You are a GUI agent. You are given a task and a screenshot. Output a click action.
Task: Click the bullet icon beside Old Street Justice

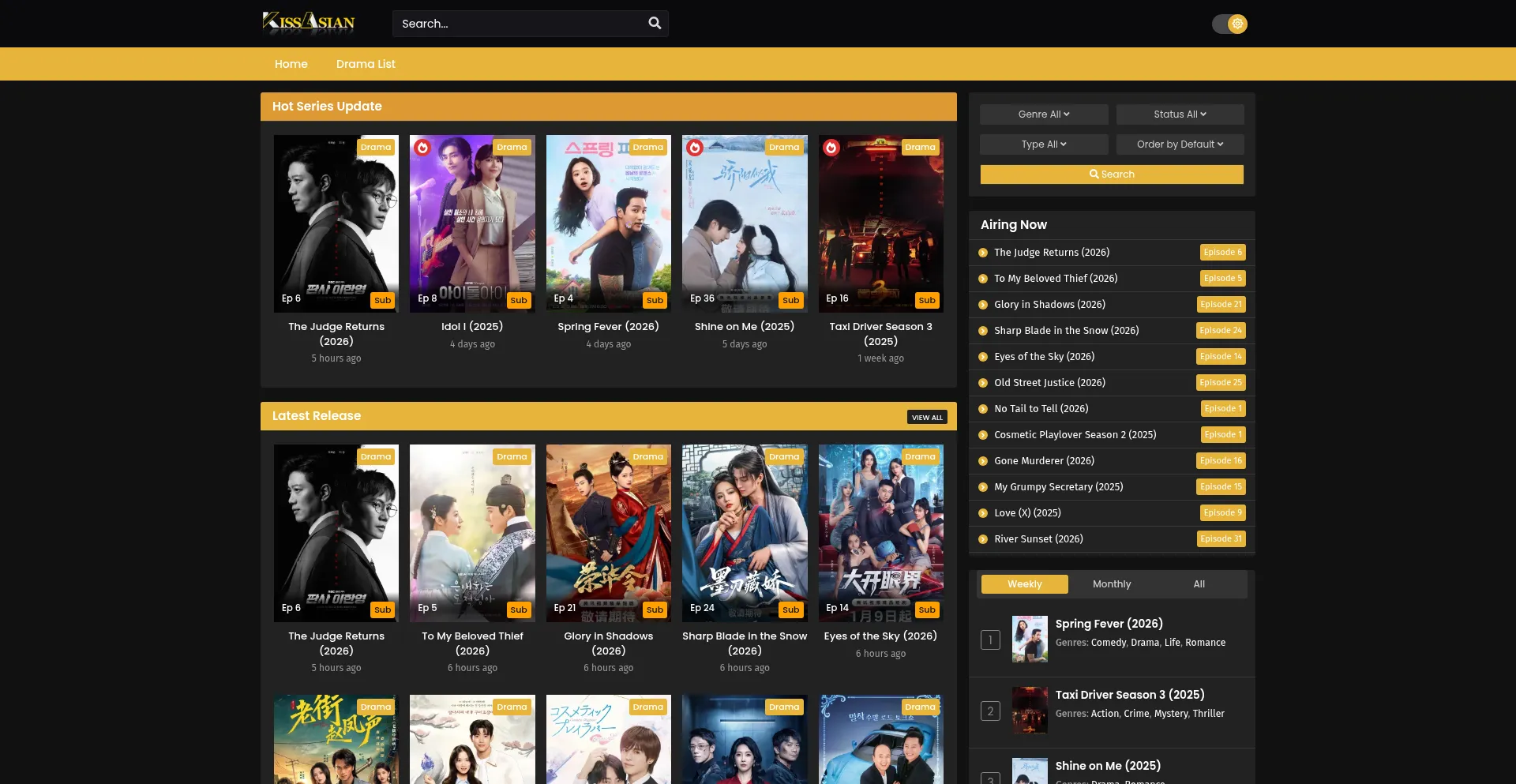coord(983,383)
